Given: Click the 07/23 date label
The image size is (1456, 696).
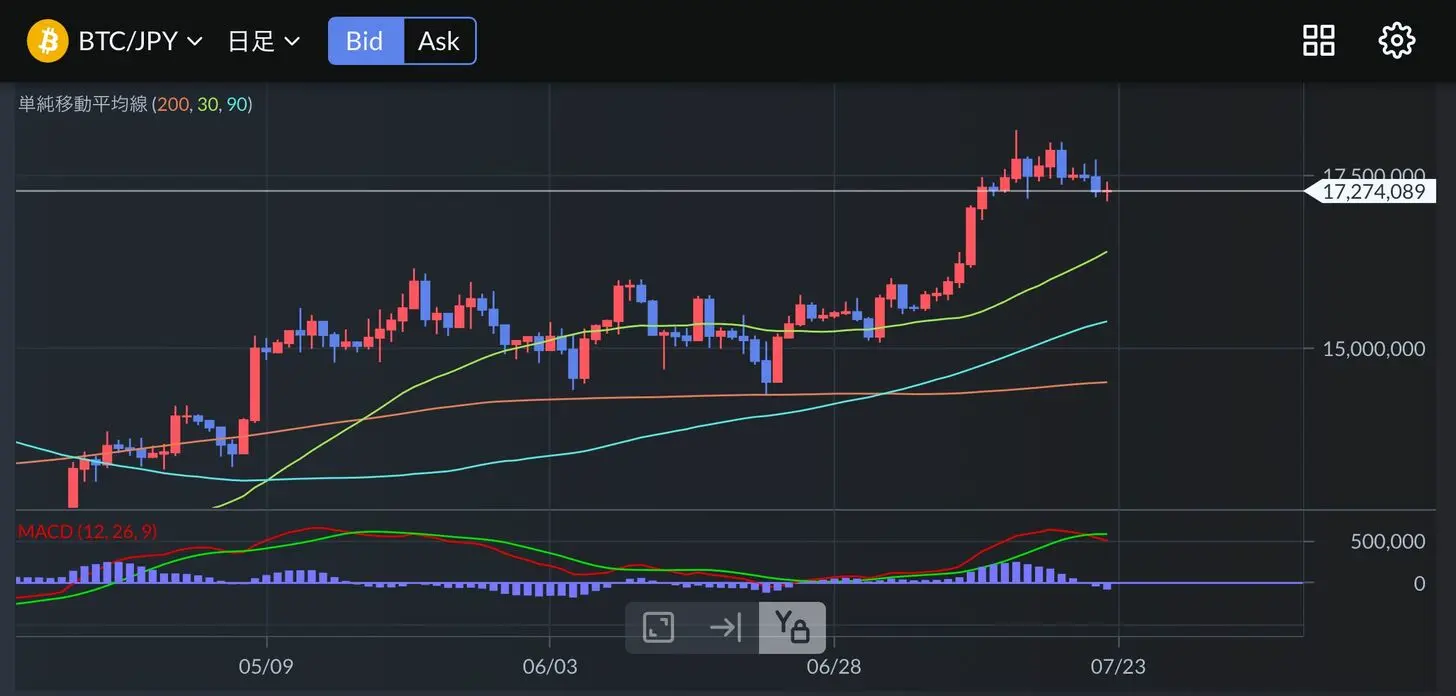Looking at the screenshot, I should click(x=1118, y=666).
